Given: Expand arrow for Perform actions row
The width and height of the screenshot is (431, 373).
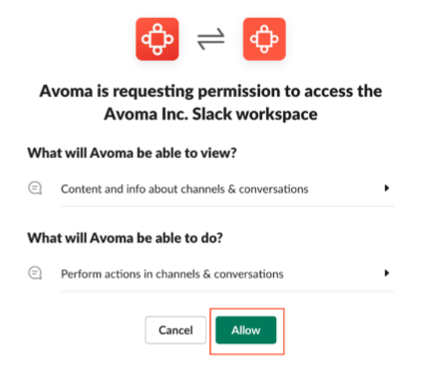Looking at the screenshot, I should (386, 273).
